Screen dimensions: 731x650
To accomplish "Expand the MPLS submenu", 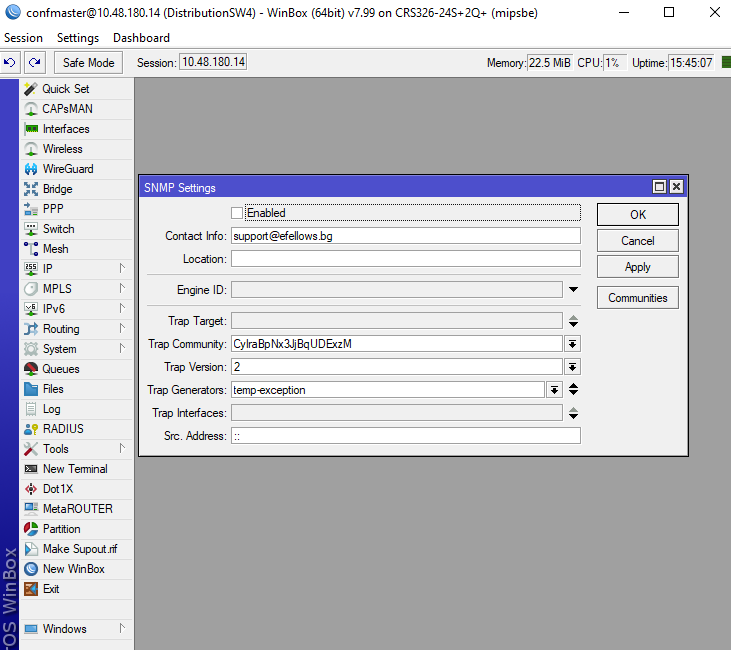I will pos(122,288).
